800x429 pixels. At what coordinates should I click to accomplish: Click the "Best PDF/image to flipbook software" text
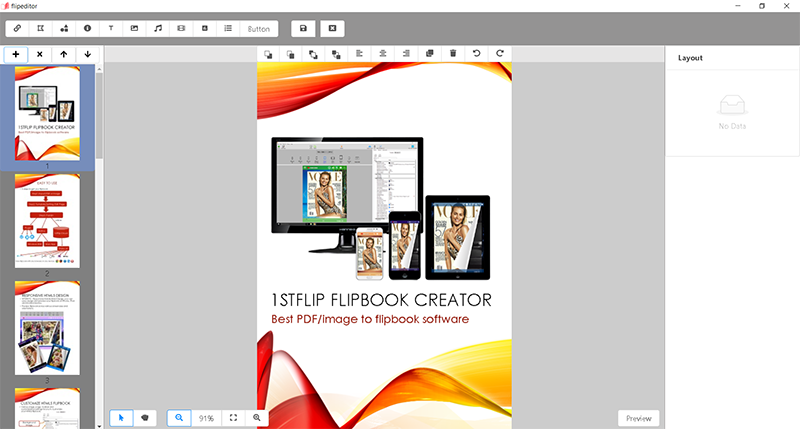pyautogui.click(x=370, y=319)
